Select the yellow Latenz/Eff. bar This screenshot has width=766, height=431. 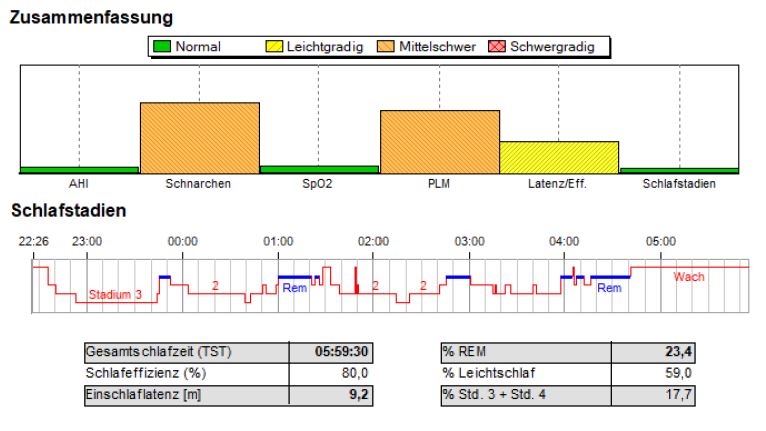(x=559, y=157)
